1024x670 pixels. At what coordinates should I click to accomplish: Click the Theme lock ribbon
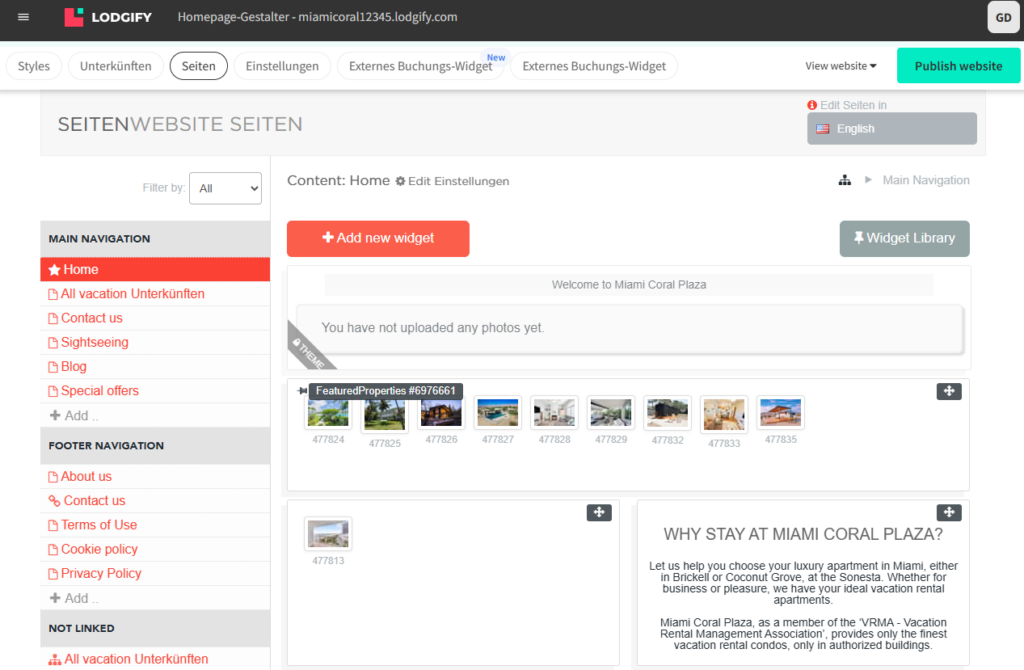(x=310, y=349)
